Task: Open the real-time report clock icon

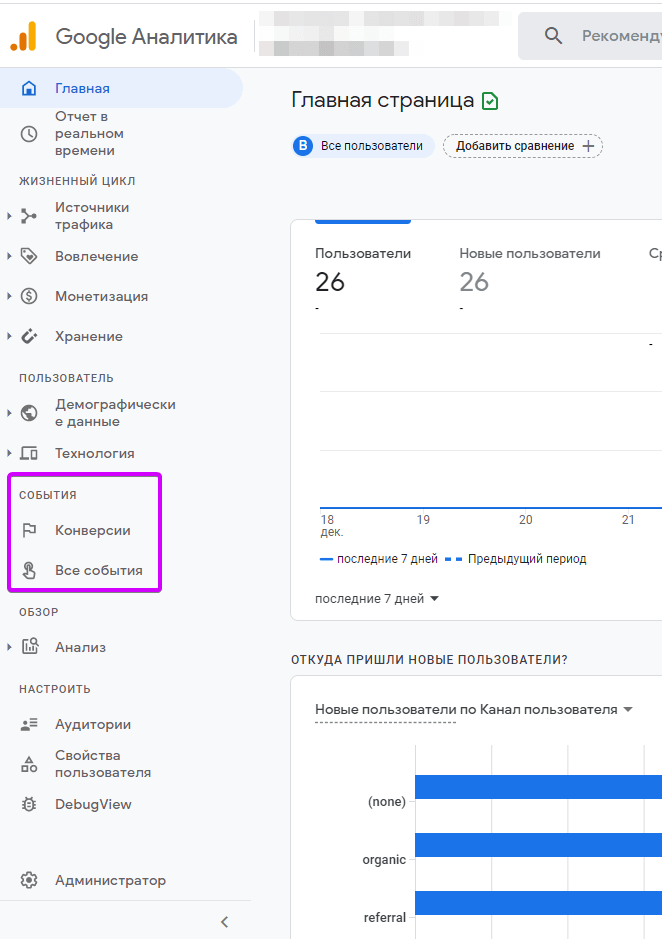Action: coord(29,134)
